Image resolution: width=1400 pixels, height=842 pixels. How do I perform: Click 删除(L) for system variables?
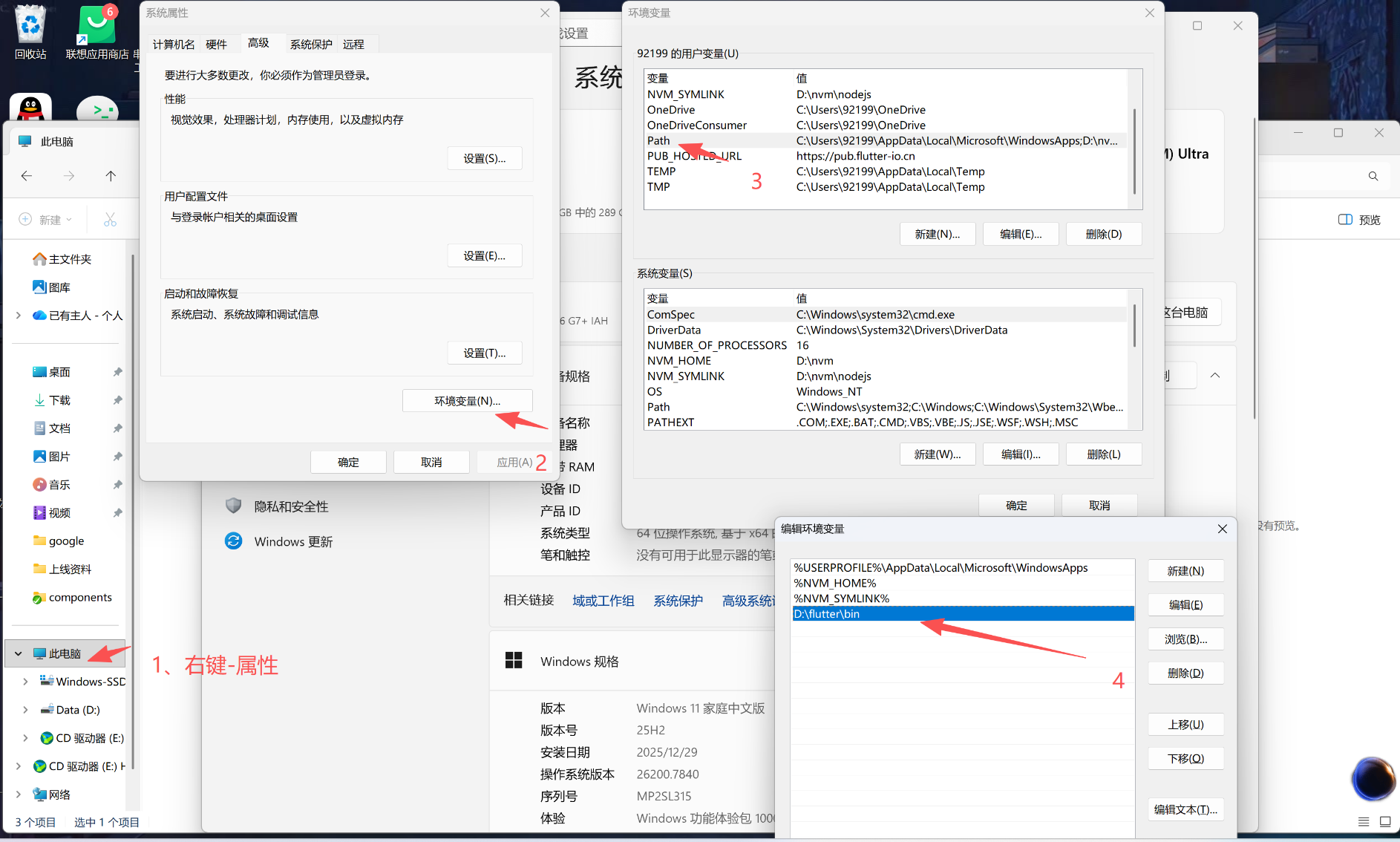pyautogui.click(x=1104, y=454)
